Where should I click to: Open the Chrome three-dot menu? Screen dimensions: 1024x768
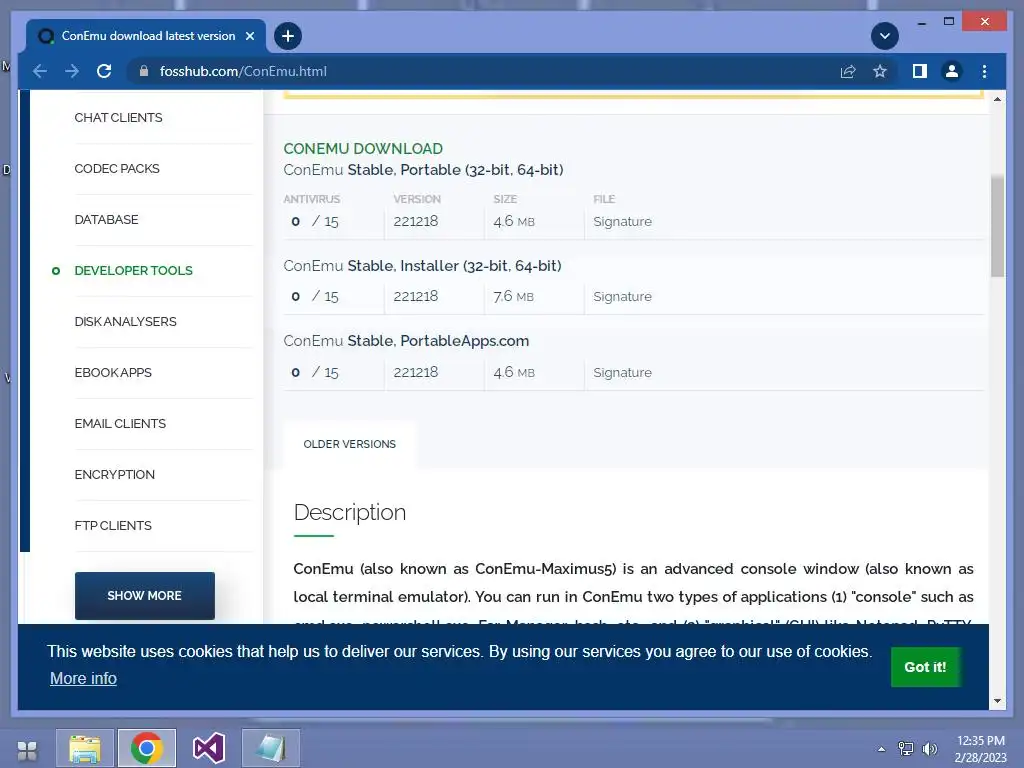tap(984, 71)
